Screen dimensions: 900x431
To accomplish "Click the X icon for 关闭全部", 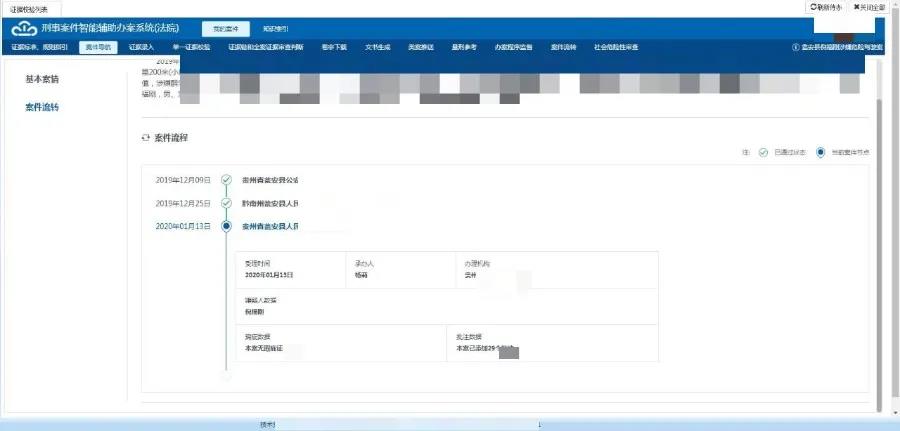I will [856, 7].
